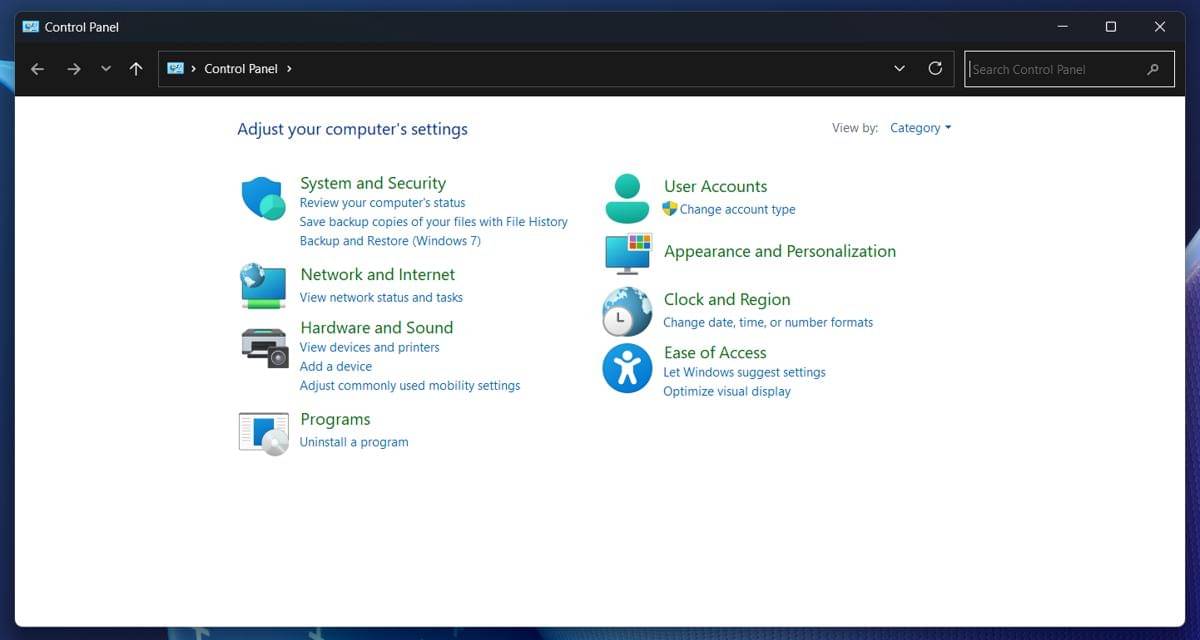Navigate back using the back arrow
Screen dimensions: 1200x640
(x=38, y=69)
